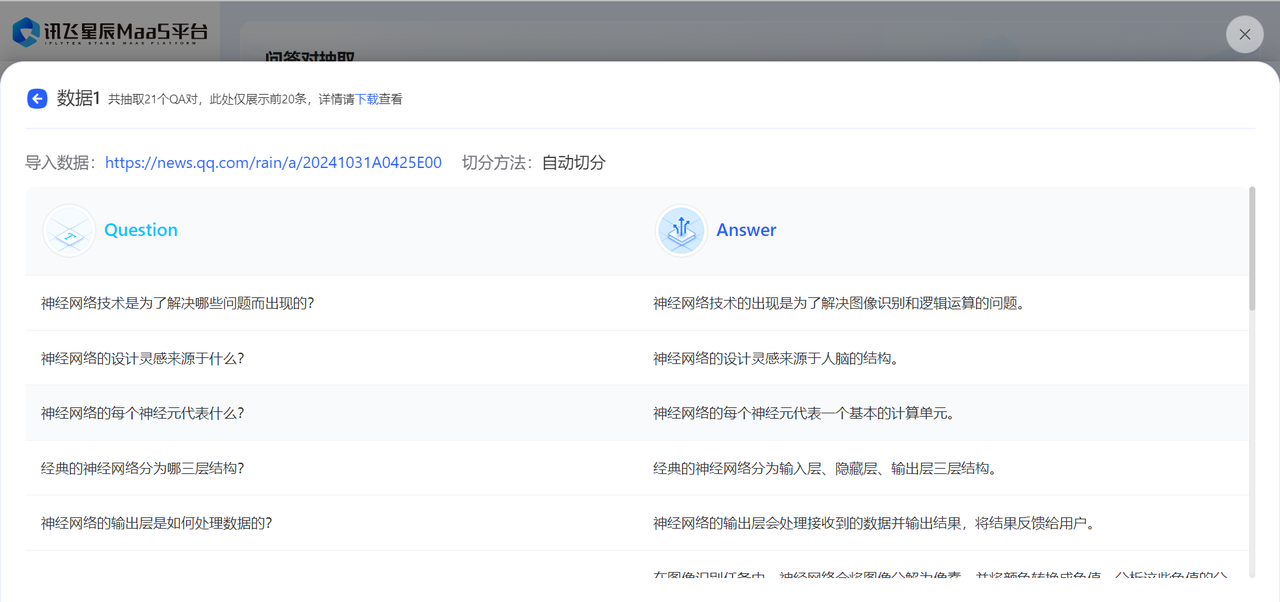Image resolution: width=1280 pixels, height=602 pixels.
Task: Select the answer listing 输入层、隐藏层、输出层
Action: click(x=824, y=468)
